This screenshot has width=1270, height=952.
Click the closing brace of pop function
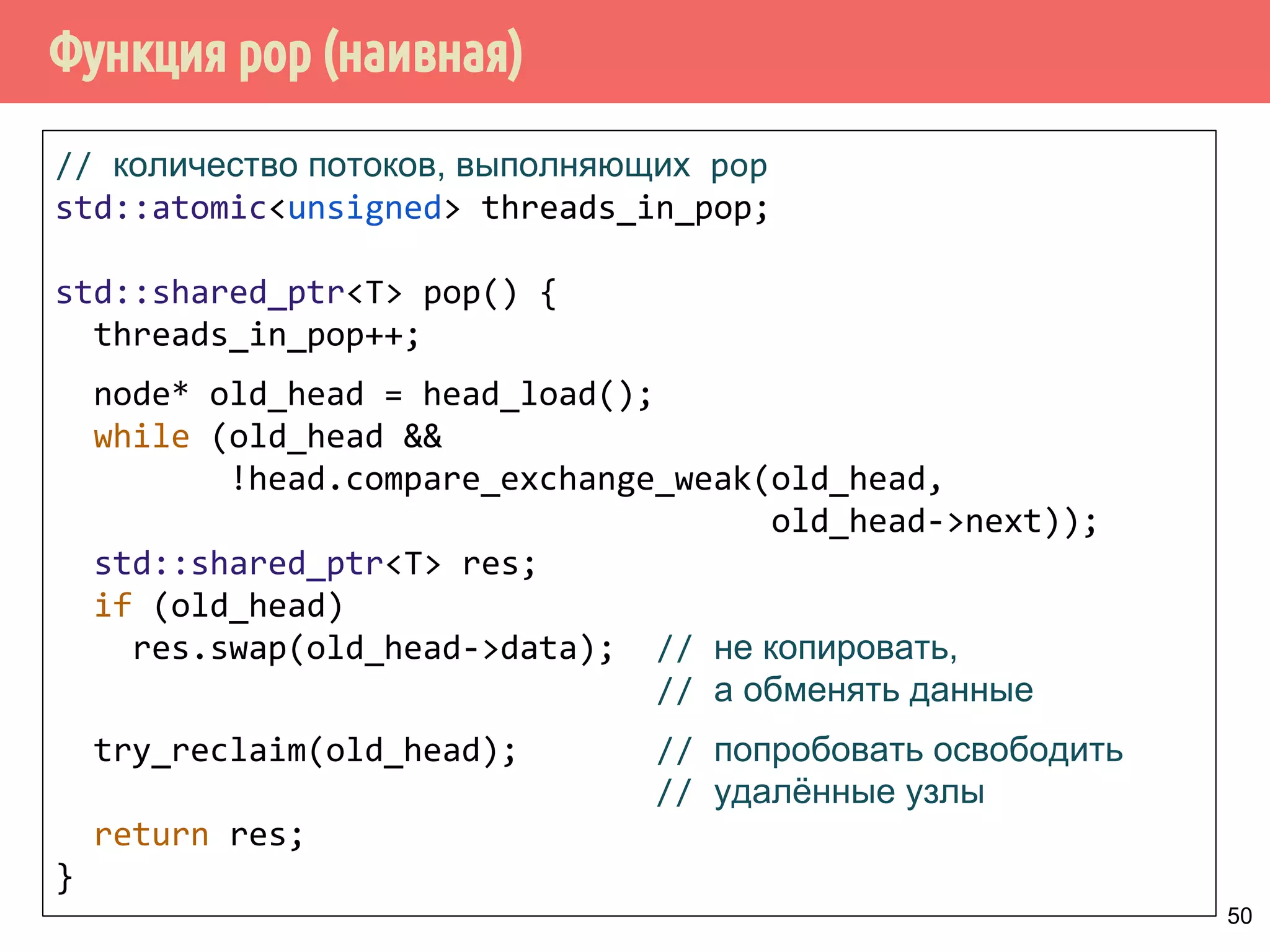point(64,878)
